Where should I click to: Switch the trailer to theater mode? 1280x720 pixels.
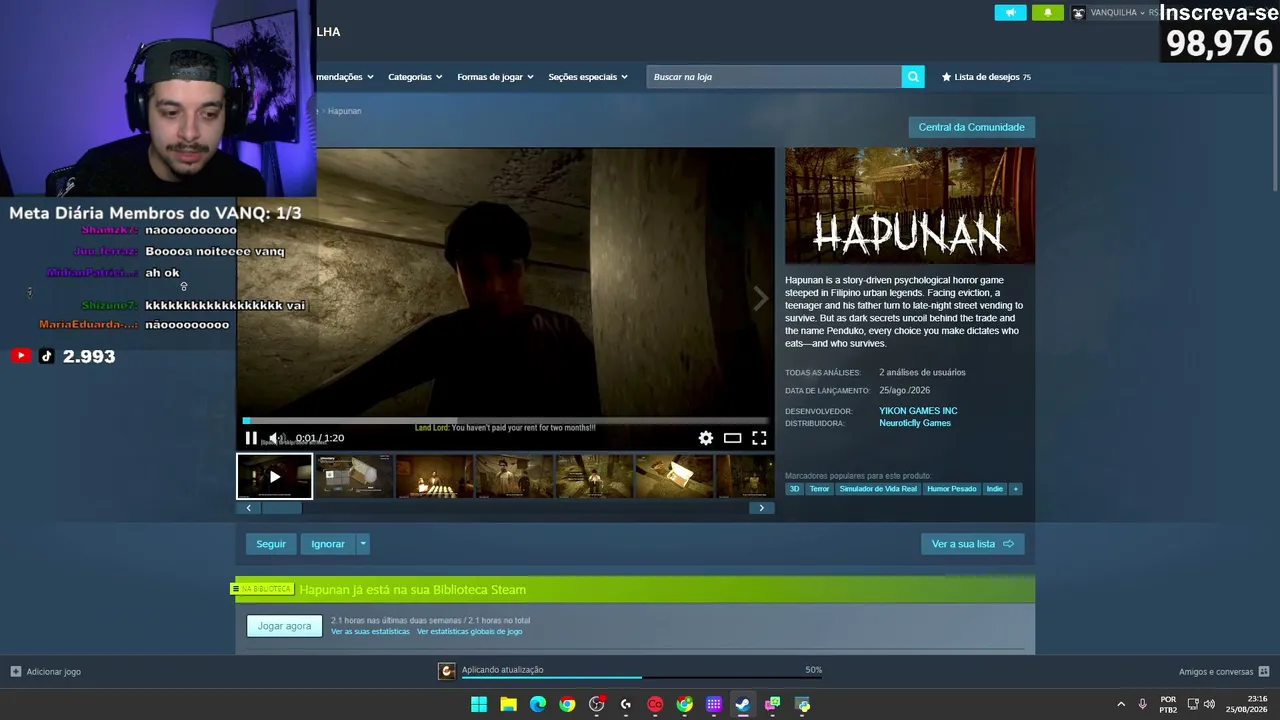[733, 438]
